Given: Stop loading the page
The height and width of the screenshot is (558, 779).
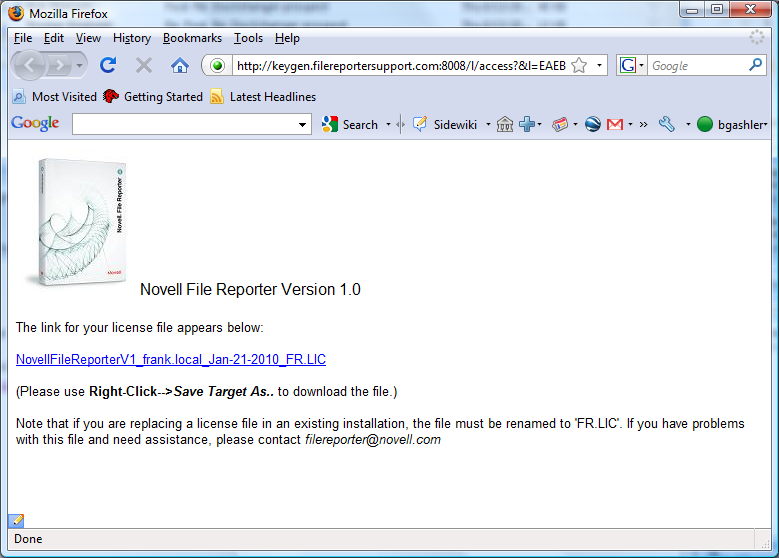Looking at the screenshot, I should [144, 65].
